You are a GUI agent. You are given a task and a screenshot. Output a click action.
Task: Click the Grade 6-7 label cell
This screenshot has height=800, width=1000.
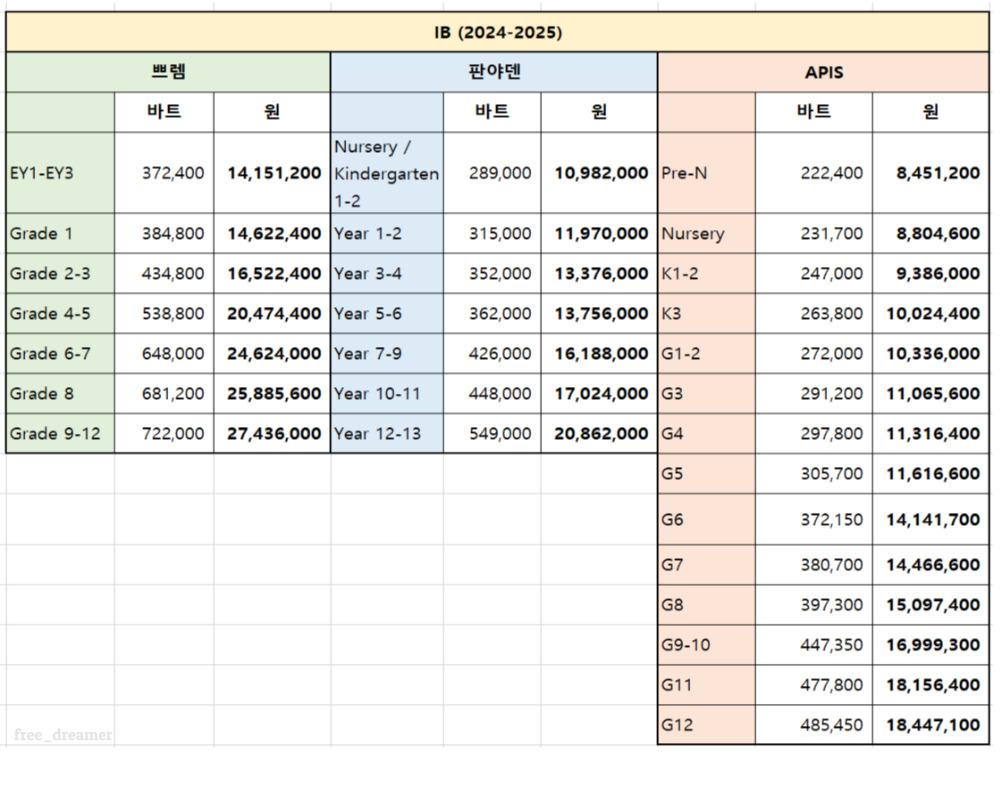coord(61,353)
